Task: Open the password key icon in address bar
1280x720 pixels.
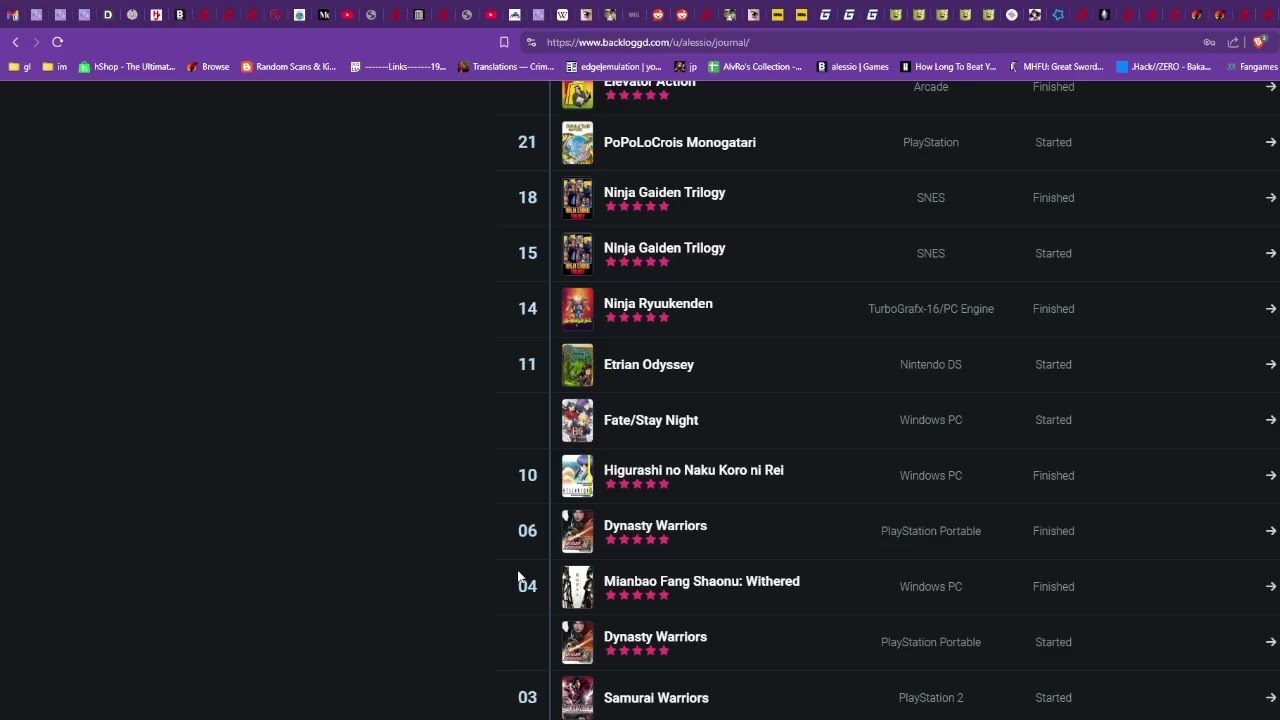Action: point(1209,42)
